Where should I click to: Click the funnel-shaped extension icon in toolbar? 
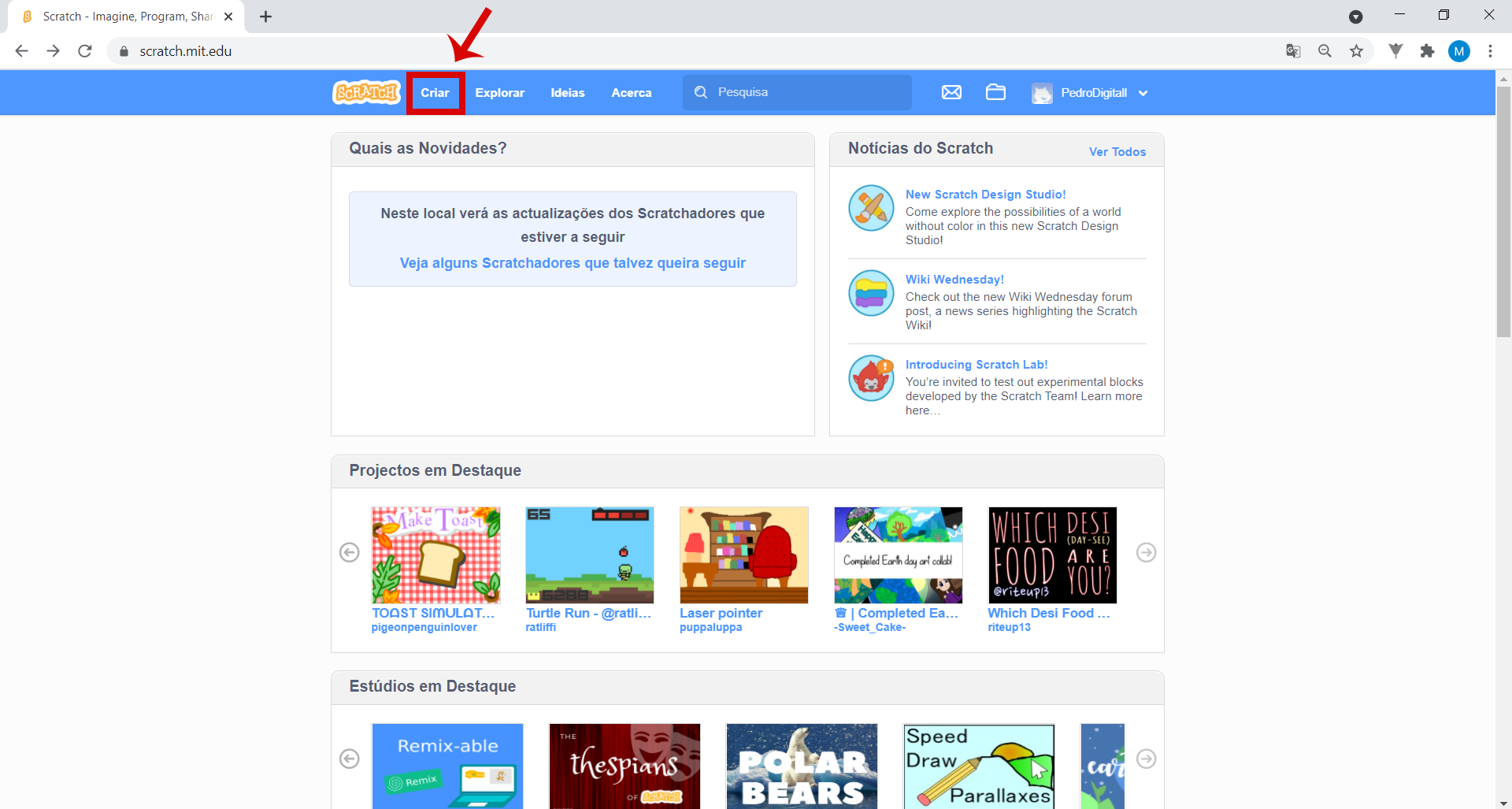pos(1395,51)
